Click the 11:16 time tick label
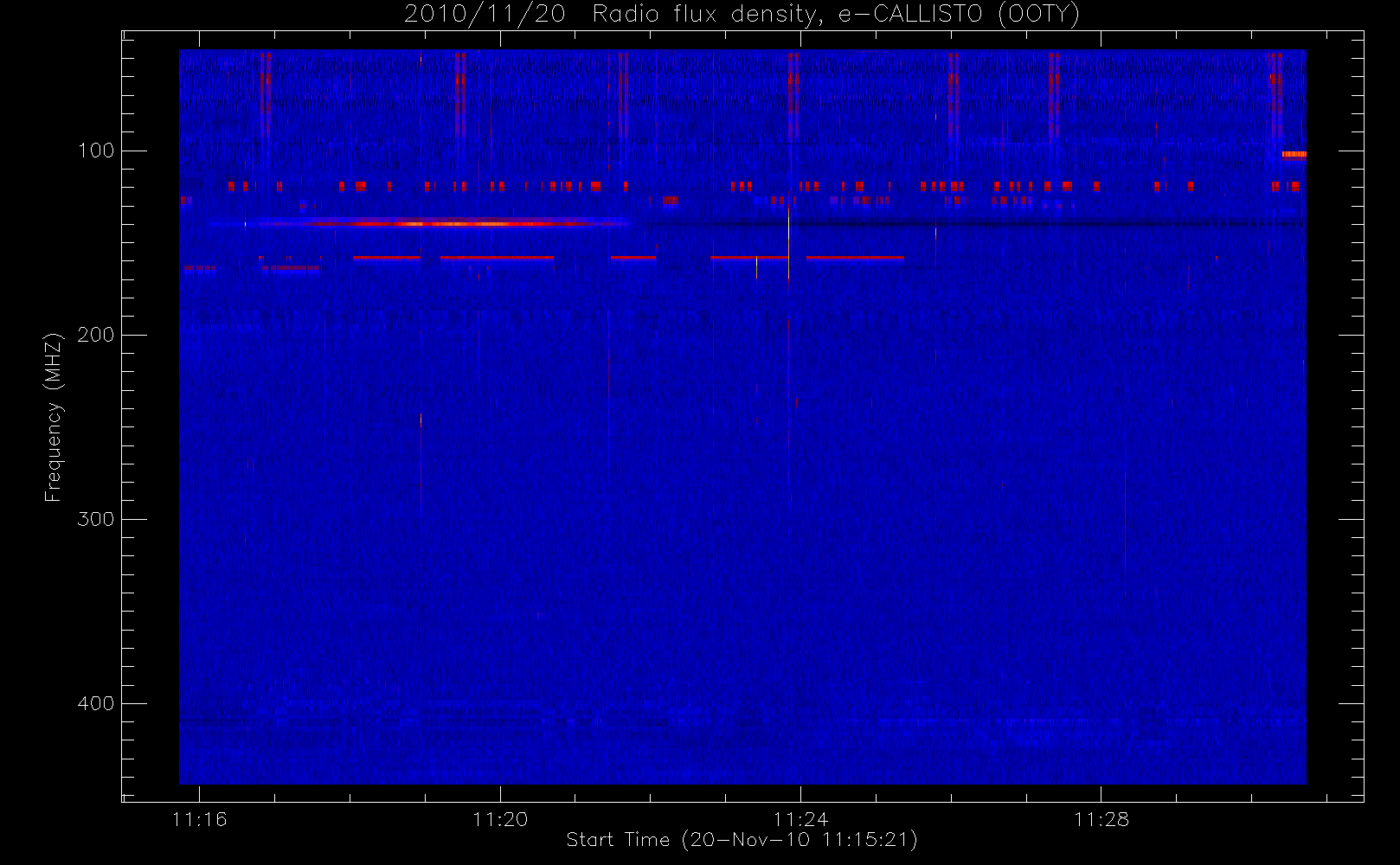 pos(200,819)
